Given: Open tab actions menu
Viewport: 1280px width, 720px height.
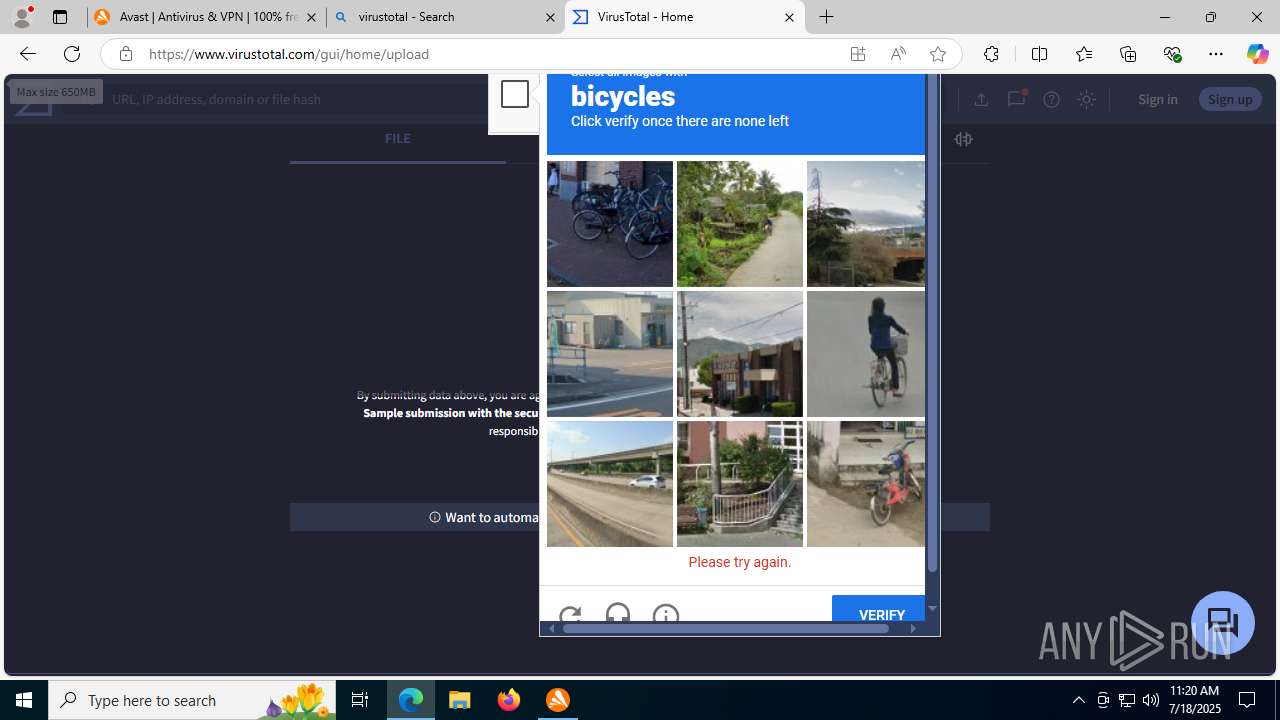Looking at the screenshot, I should coord(60,17).
